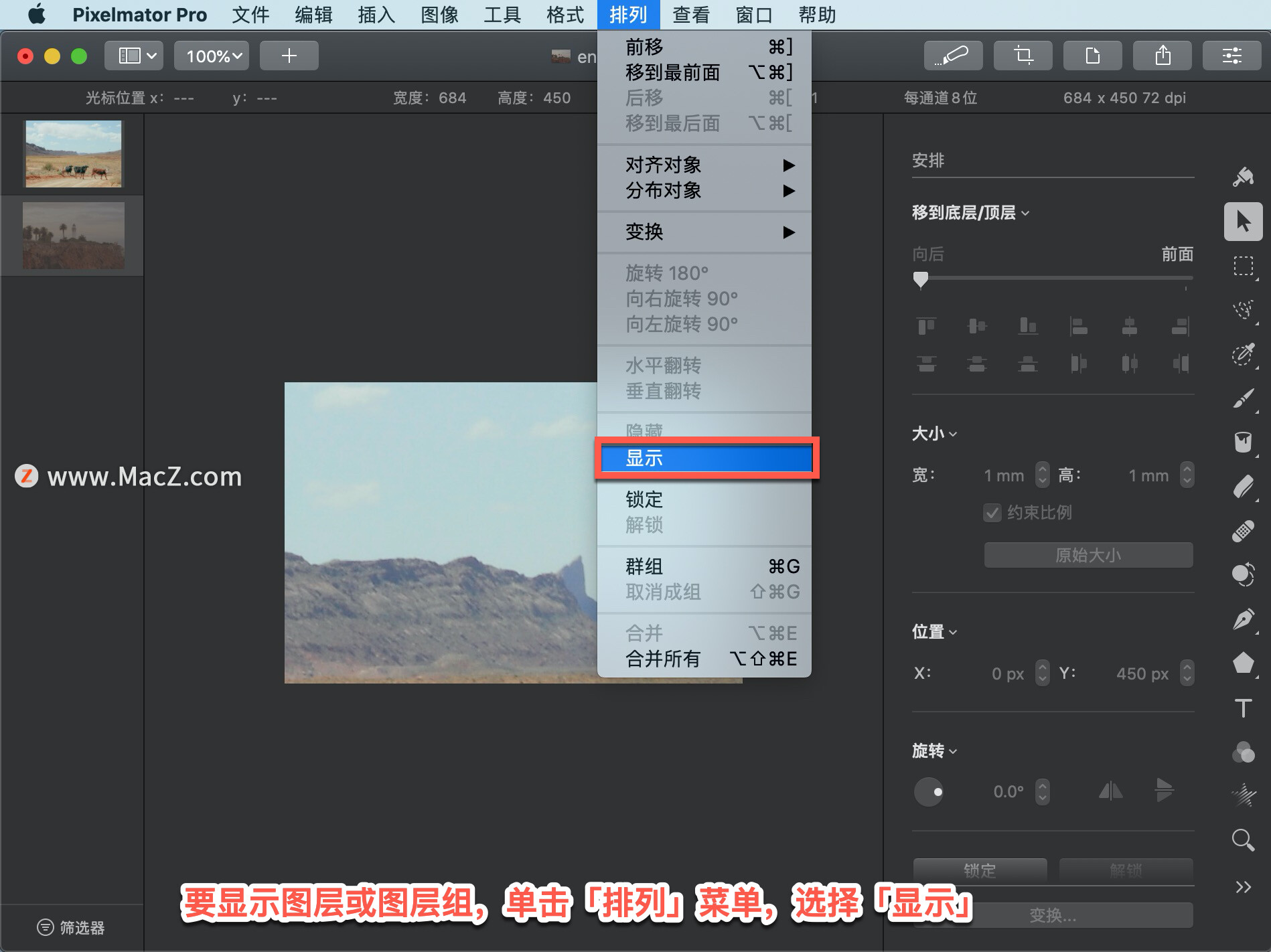
Task: Click the ML Enhance wand toolbar button
Action: pos(953,56)
